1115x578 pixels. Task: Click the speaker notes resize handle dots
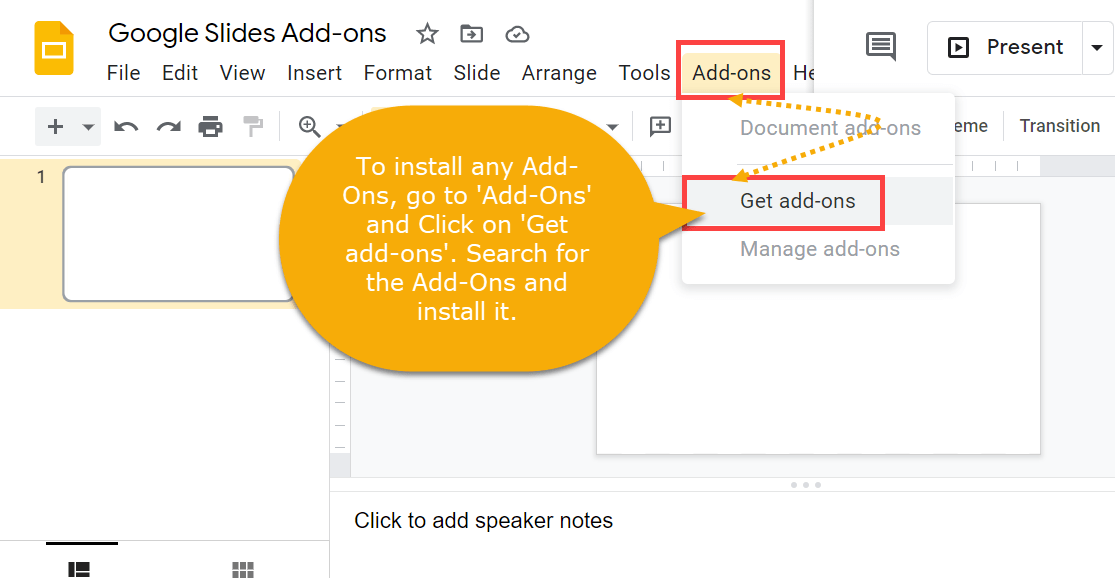point(806,485)
